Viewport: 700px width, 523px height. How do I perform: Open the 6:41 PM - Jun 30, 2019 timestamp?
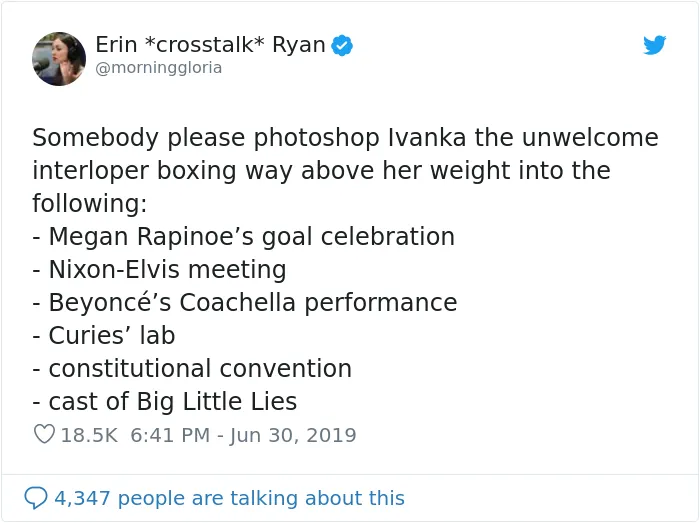point(243,435)
